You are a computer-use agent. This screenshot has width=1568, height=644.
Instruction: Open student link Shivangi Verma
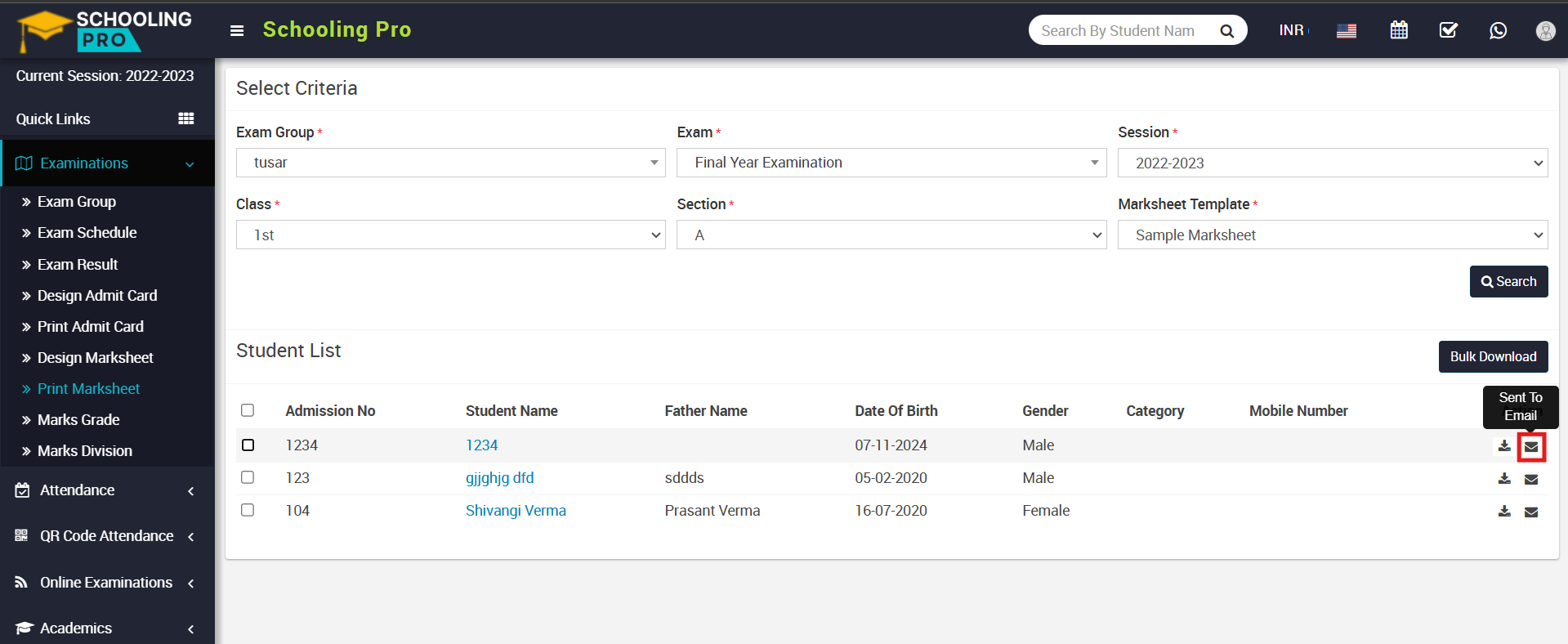[x=516, y=511]
